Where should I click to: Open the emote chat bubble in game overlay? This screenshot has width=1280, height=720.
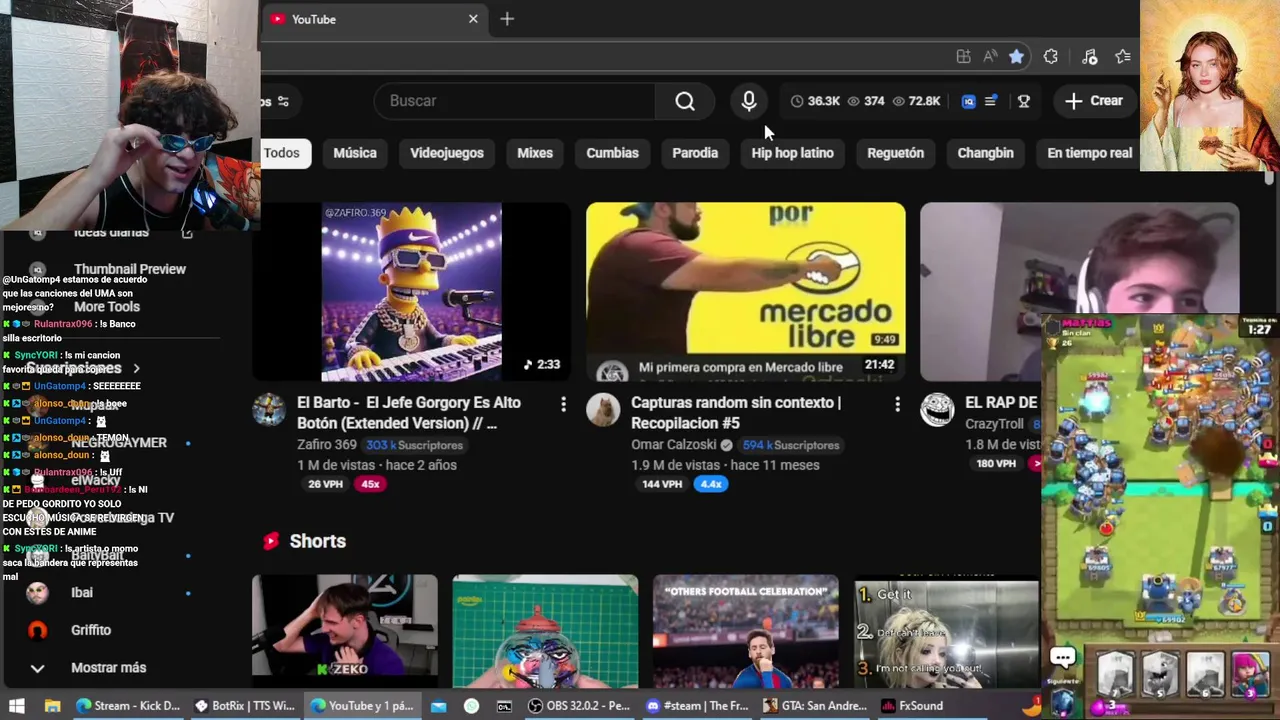click(x=1063, y=657)
